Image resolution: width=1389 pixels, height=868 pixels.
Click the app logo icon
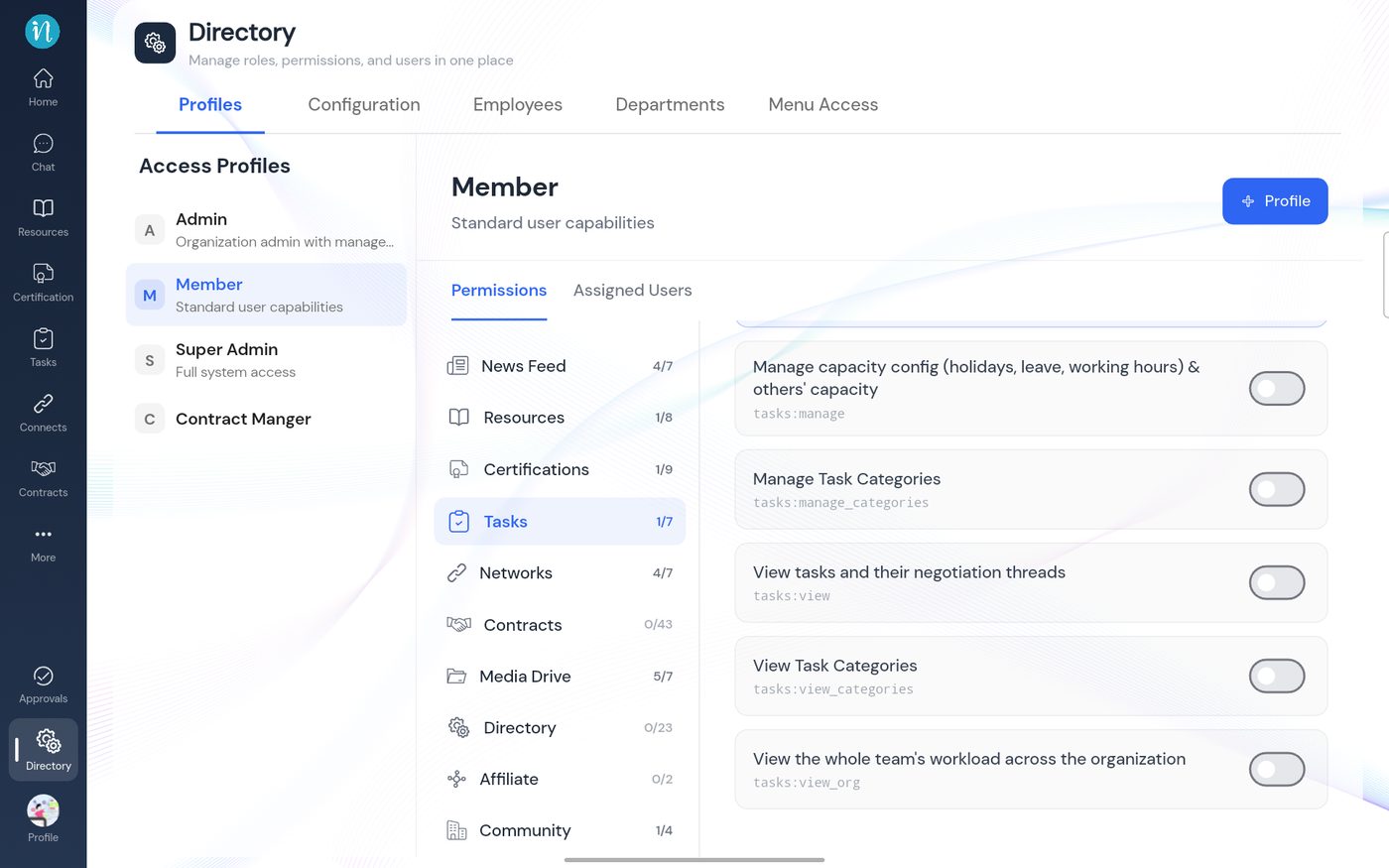click(x=43, y=31)
